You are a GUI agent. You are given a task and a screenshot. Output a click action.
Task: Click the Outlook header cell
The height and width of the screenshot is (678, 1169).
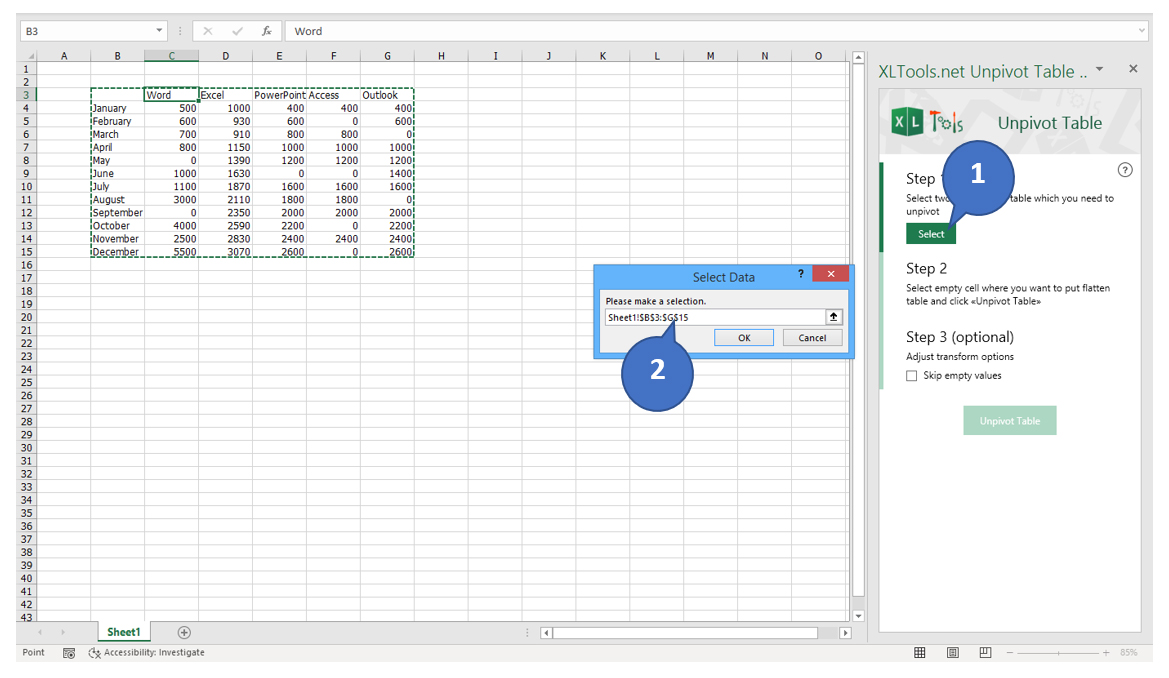tap(387, 95)
